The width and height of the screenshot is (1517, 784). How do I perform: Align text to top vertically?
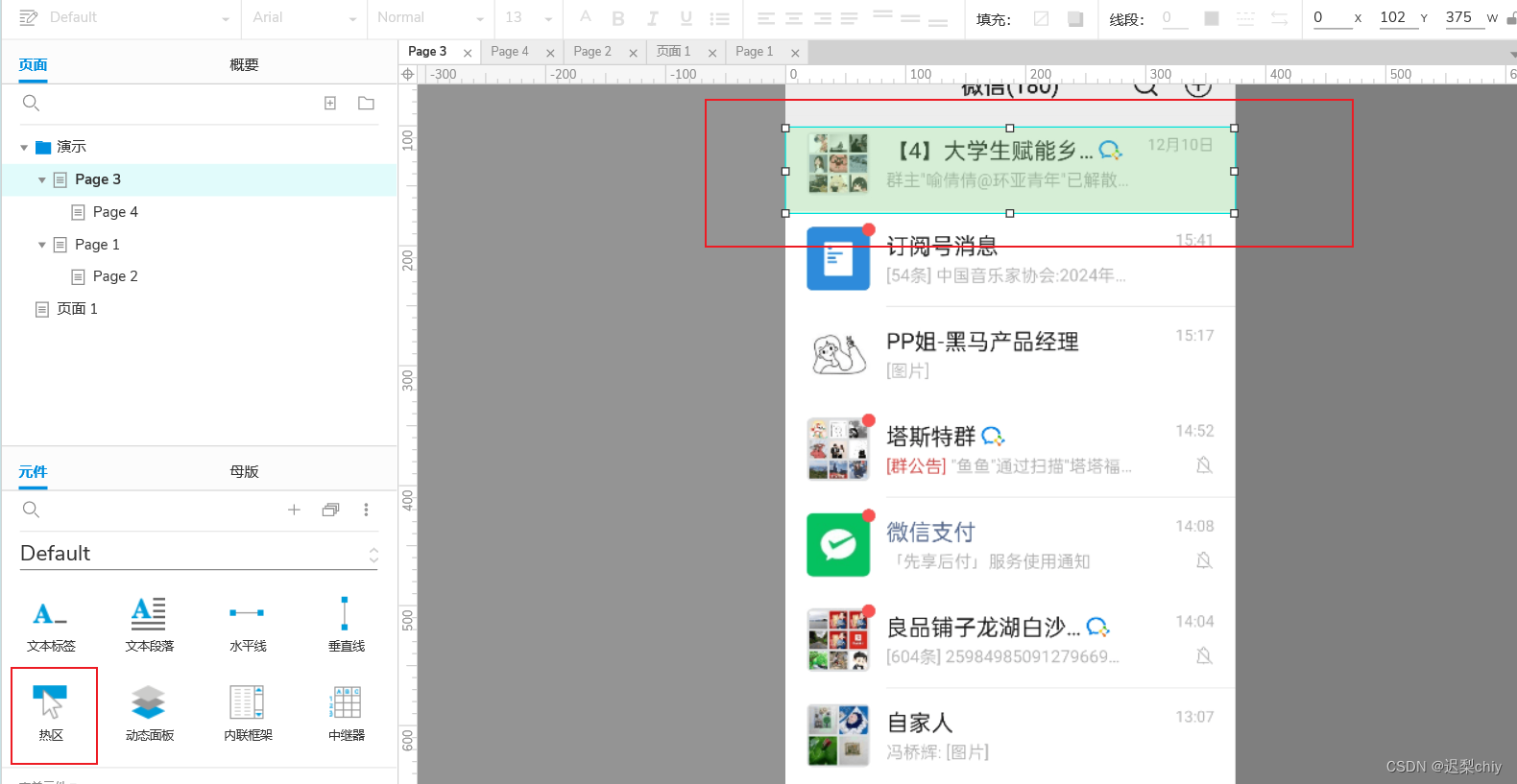(x=882, y=17)
